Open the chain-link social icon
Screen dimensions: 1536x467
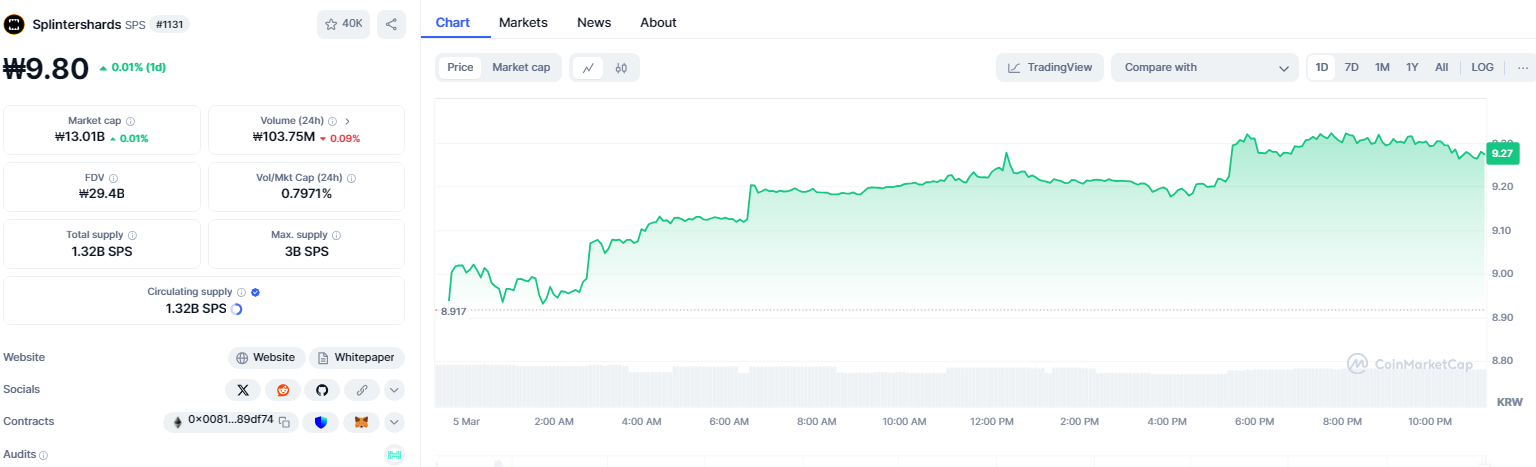(x=362, y=390)
